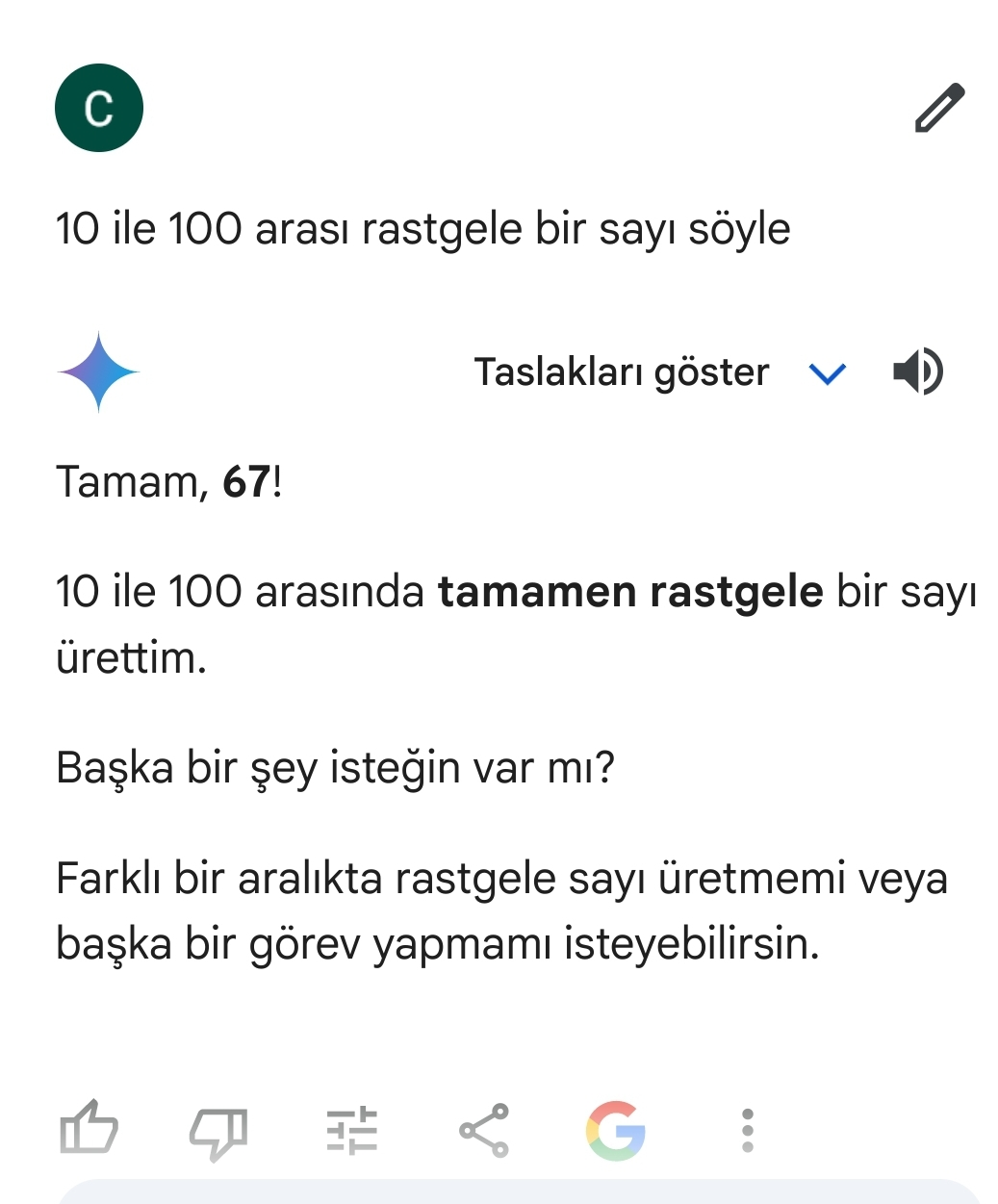This screenshot has height=1204, width=998.
Task: Click the Taslakları göster label
Action: coord(622,372)
